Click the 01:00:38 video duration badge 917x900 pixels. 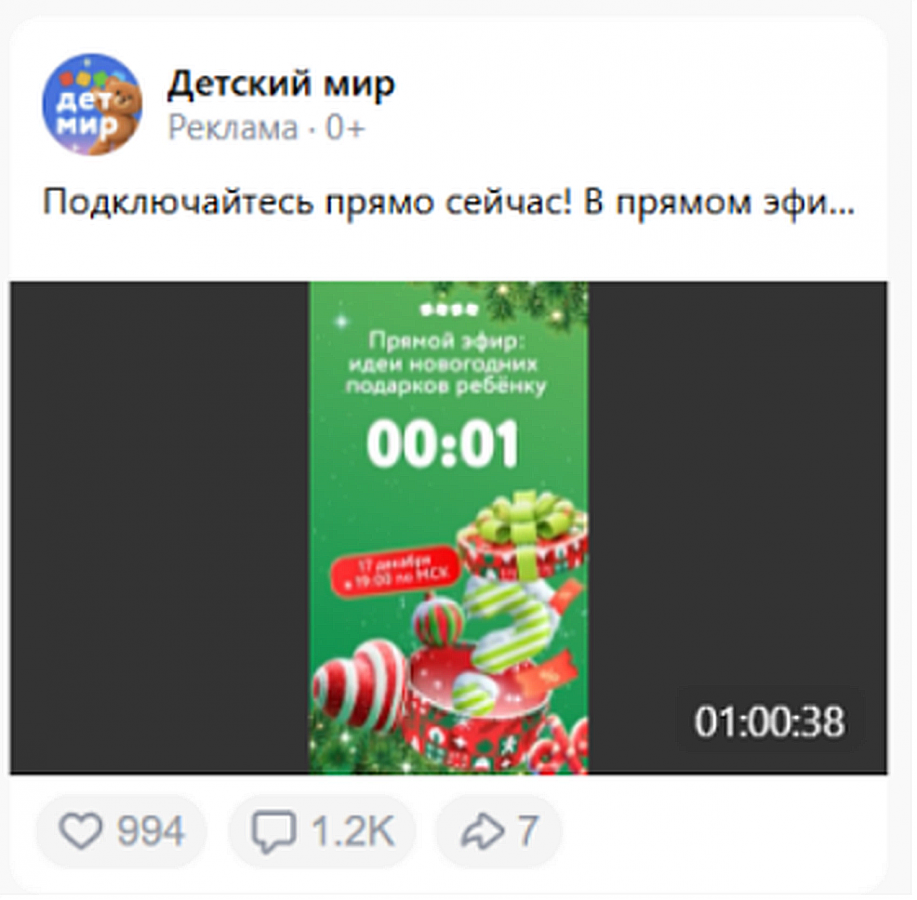[769, 721]
